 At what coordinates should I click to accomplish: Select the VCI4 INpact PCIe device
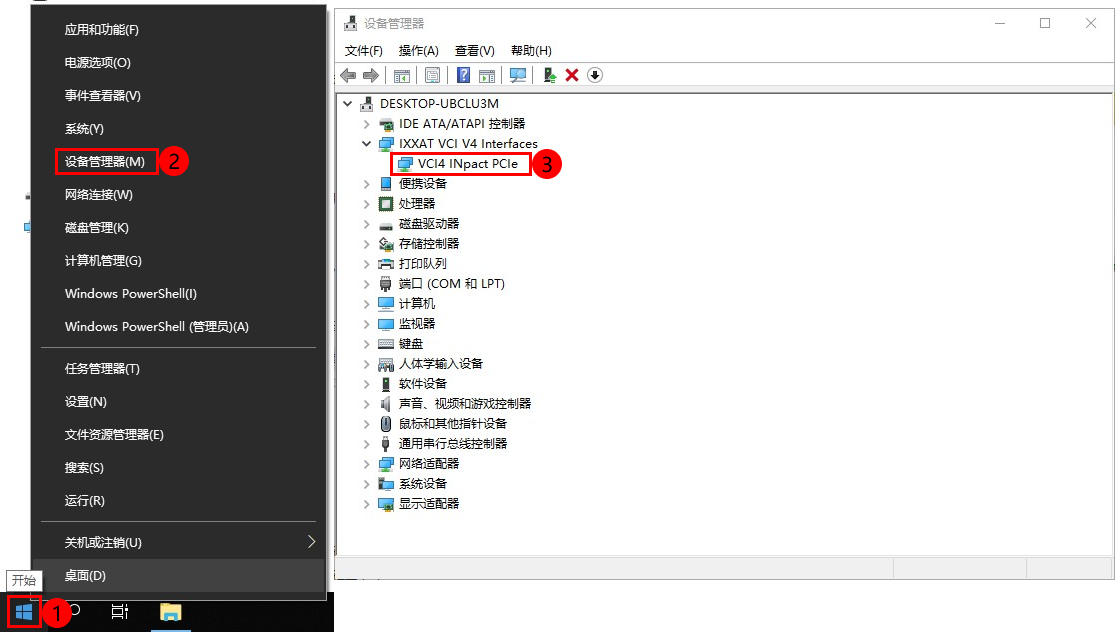[461, 164]
